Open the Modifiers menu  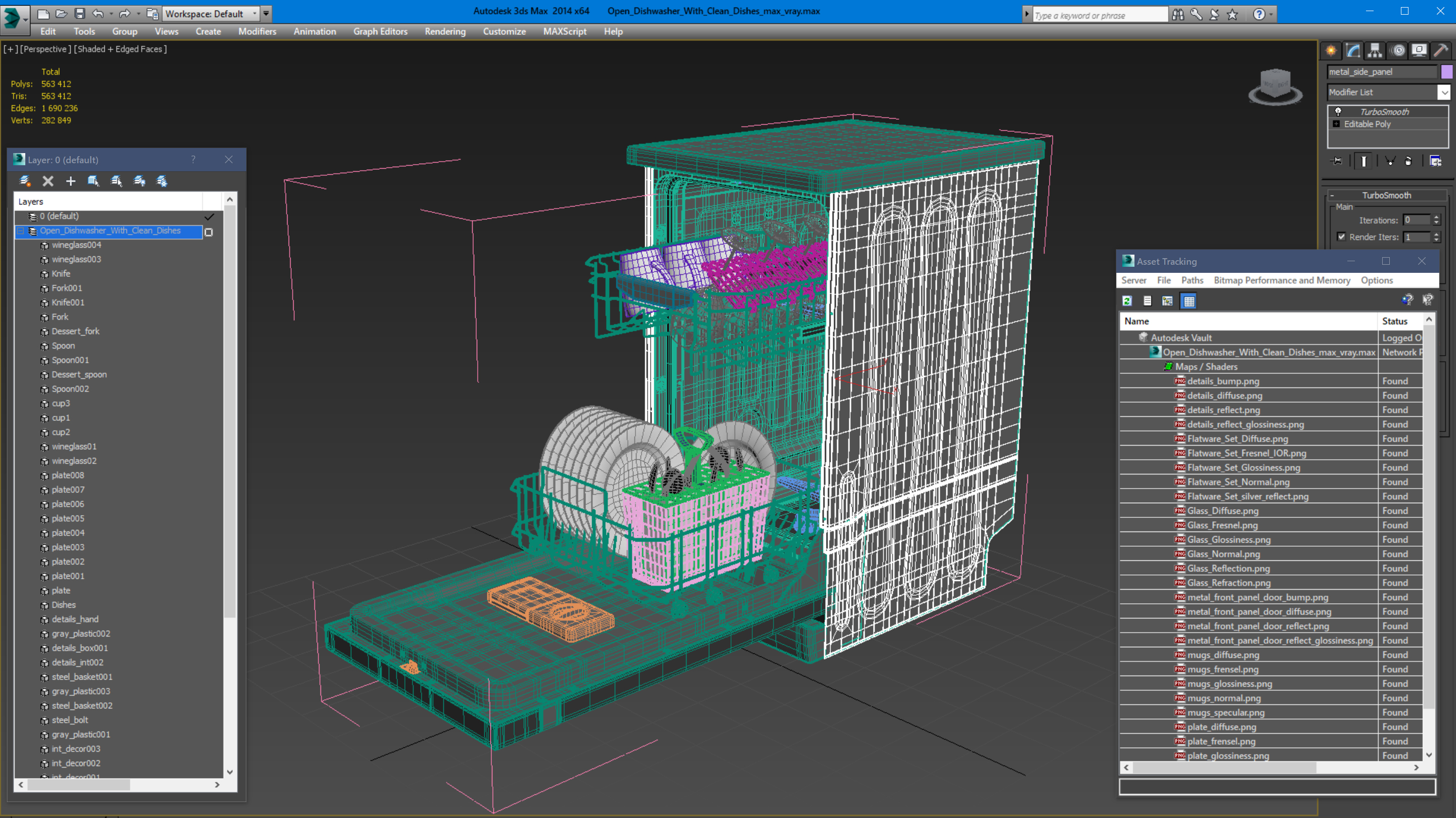[x=257, y=32]
